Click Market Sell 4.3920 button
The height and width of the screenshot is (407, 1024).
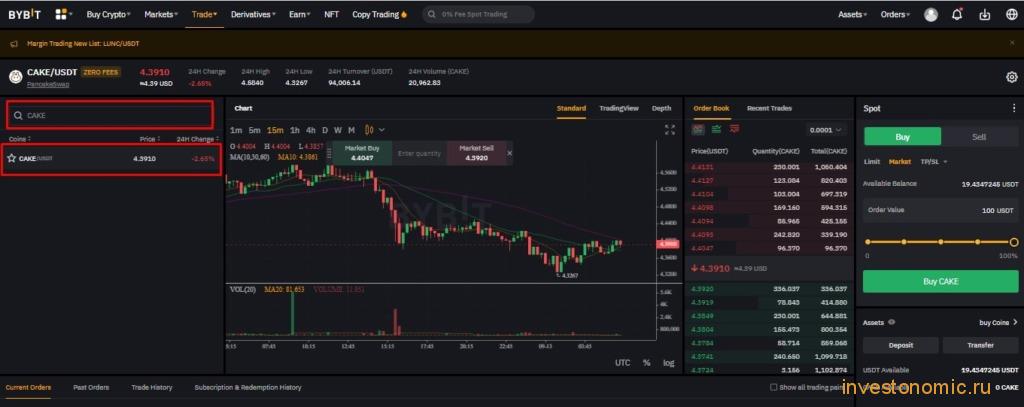click(x=476, y=153)
